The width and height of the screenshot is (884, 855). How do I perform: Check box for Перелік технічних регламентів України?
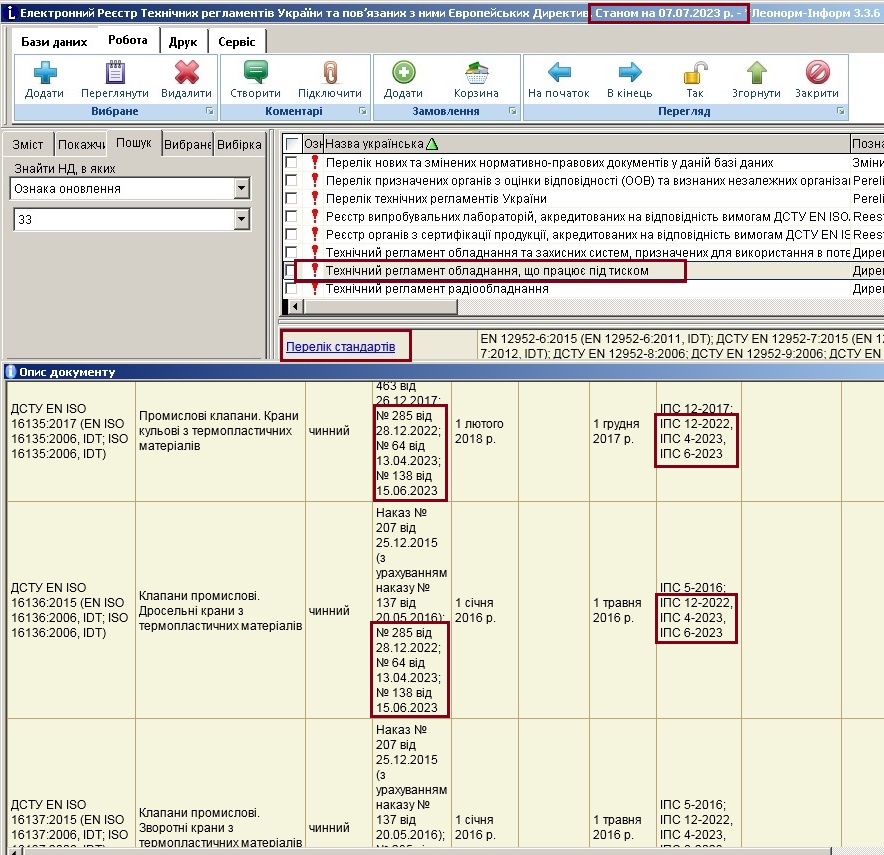click(x=291, y=198)
